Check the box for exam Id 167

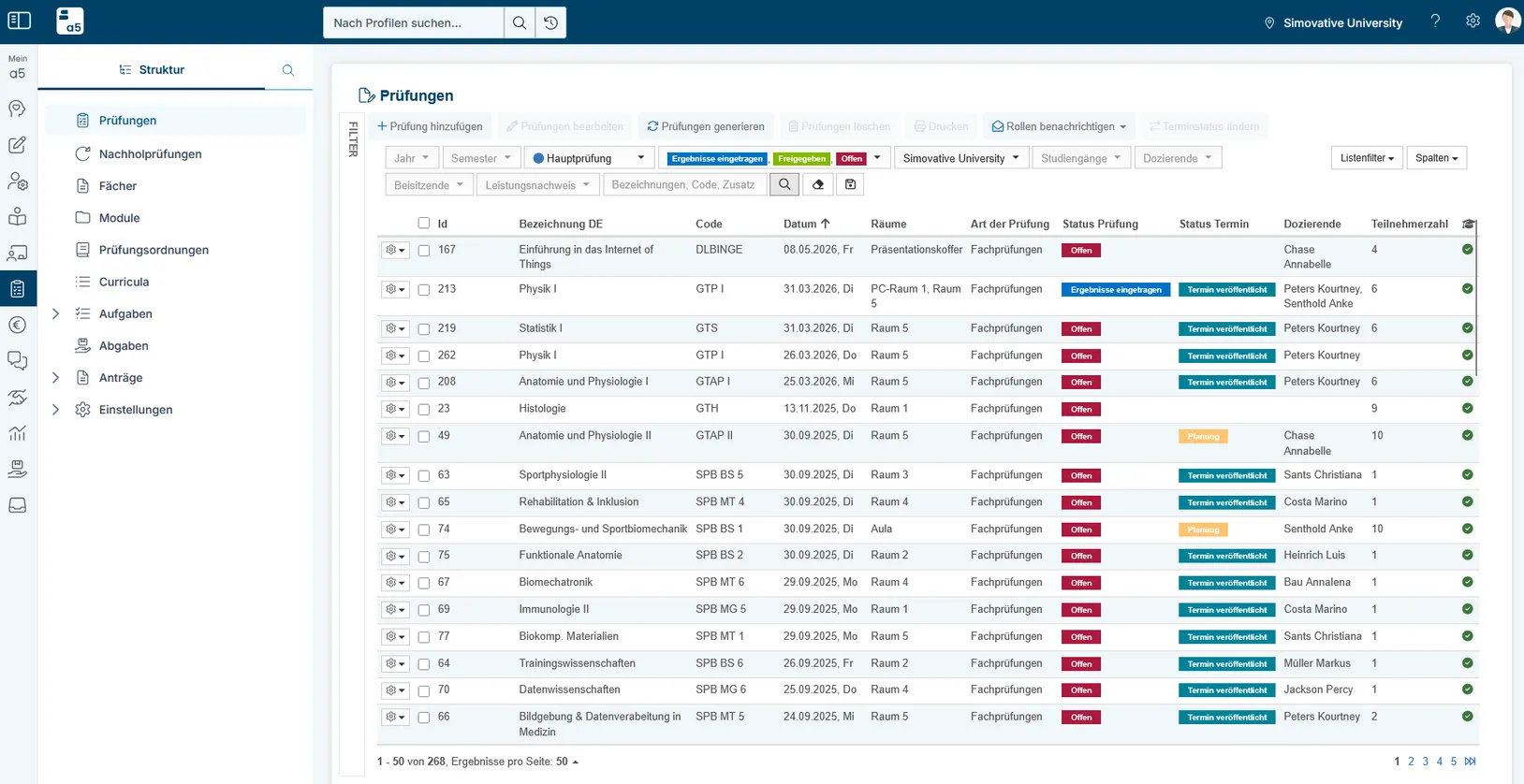point(424,251)
